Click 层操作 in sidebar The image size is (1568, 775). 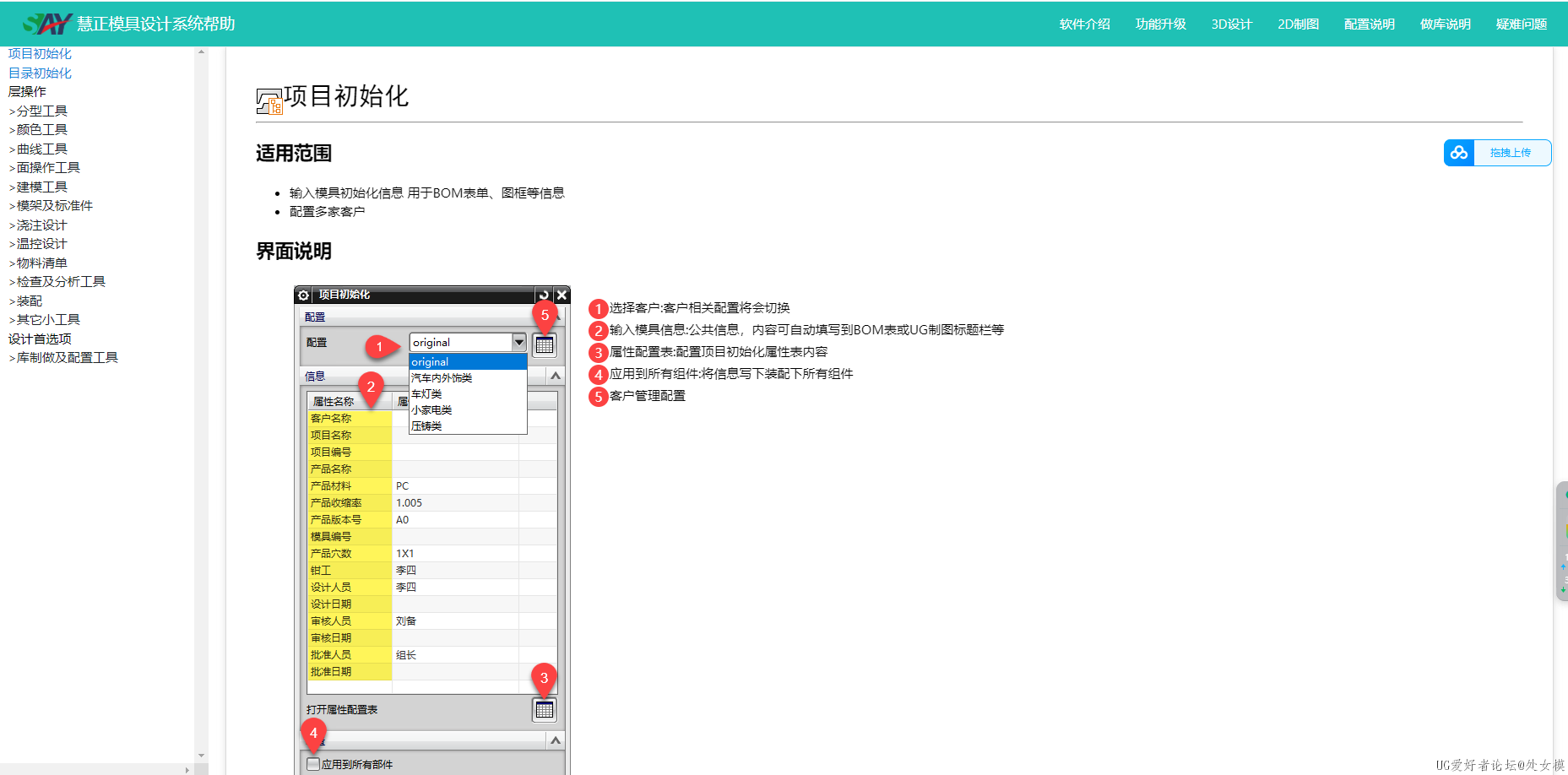click(27, 91)
